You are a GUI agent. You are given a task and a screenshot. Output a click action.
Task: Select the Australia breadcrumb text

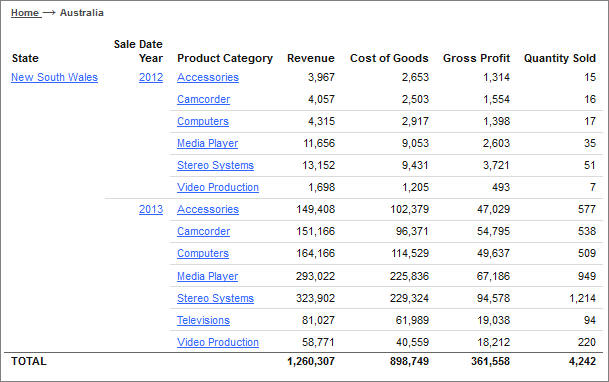pyautogui.click(x=82, y=13)
